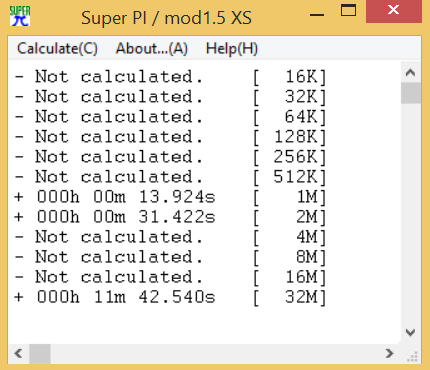Select the 256K not calculated row
This screenshot has width=430, height=370.
(x=171, y=157)
